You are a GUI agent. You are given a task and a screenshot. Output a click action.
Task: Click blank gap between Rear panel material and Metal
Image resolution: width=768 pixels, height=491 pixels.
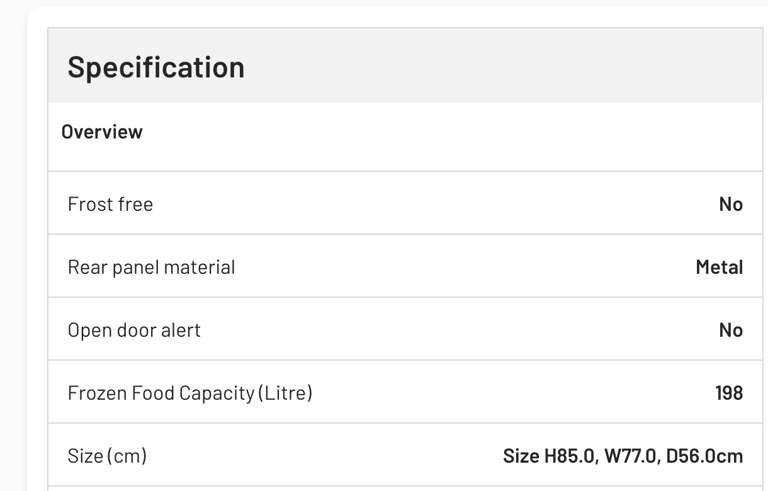(460, 267)
